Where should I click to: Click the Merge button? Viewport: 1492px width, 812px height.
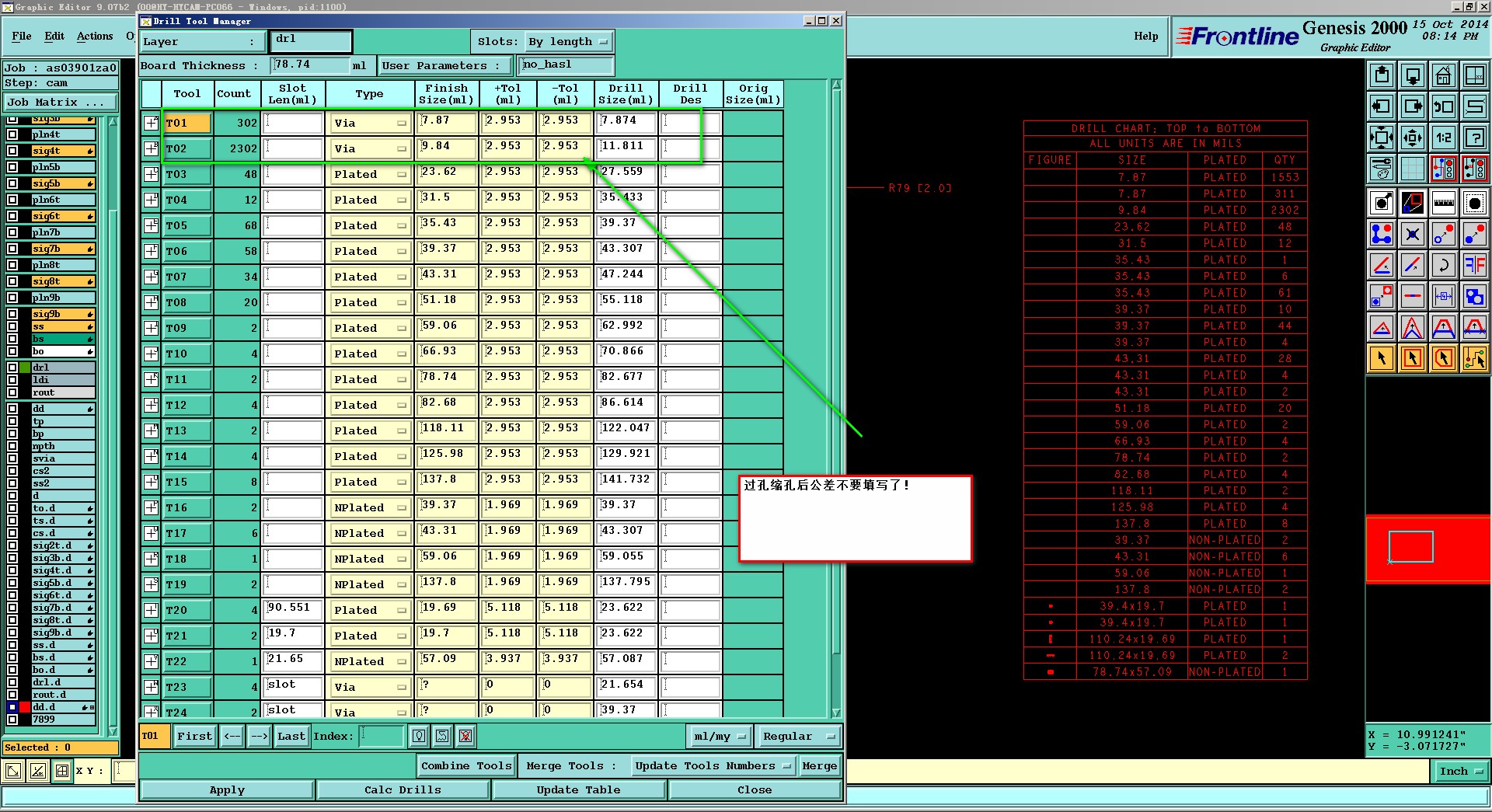[819, 765]
